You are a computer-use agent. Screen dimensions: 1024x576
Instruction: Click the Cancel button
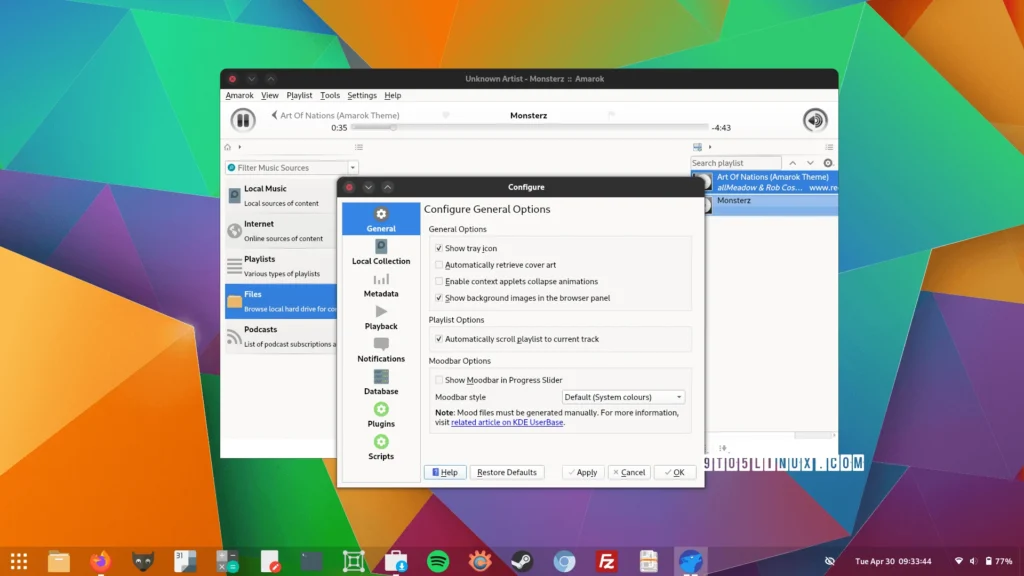[629, 472]
